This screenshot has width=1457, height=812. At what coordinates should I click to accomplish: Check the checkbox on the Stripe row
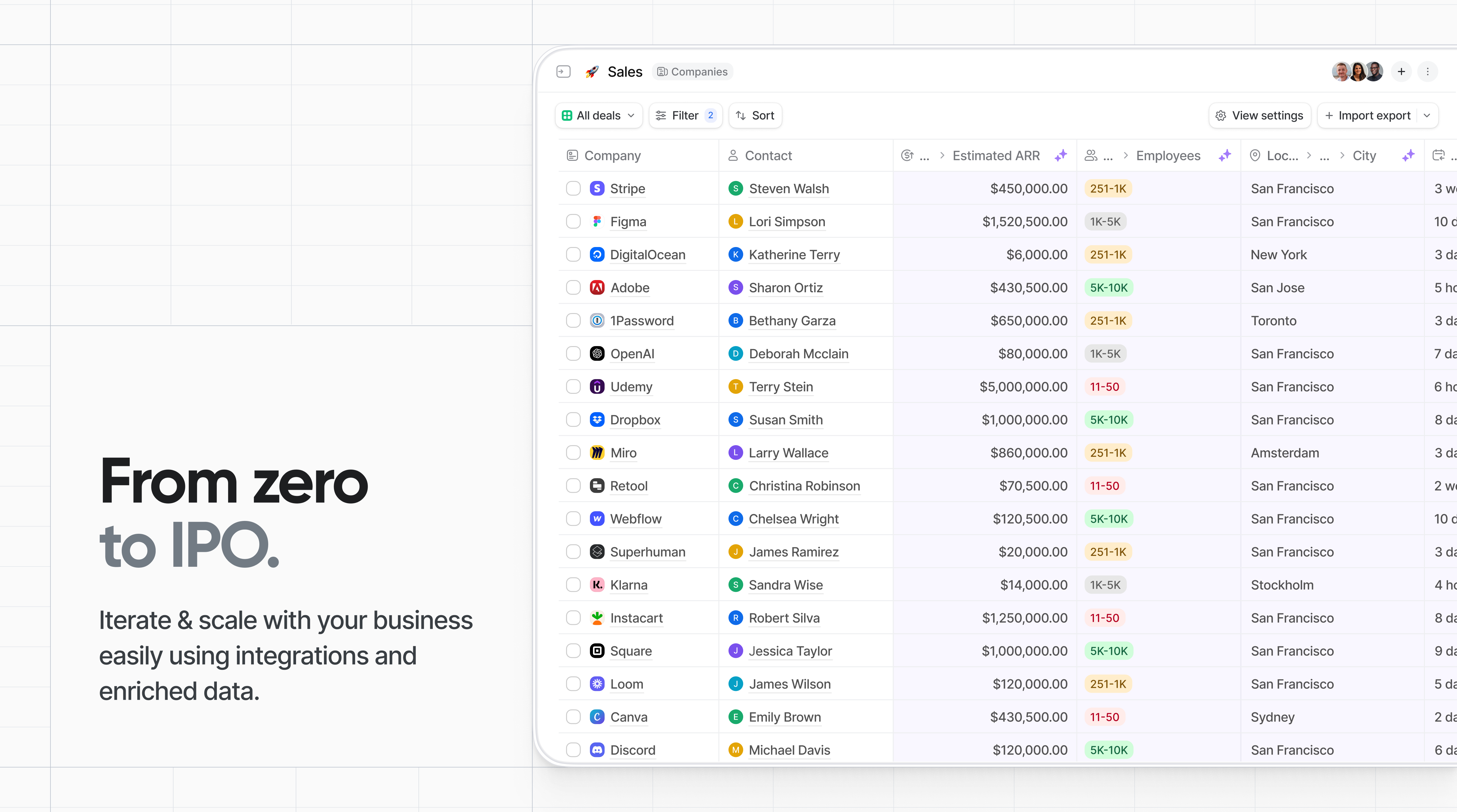point(573,188)
